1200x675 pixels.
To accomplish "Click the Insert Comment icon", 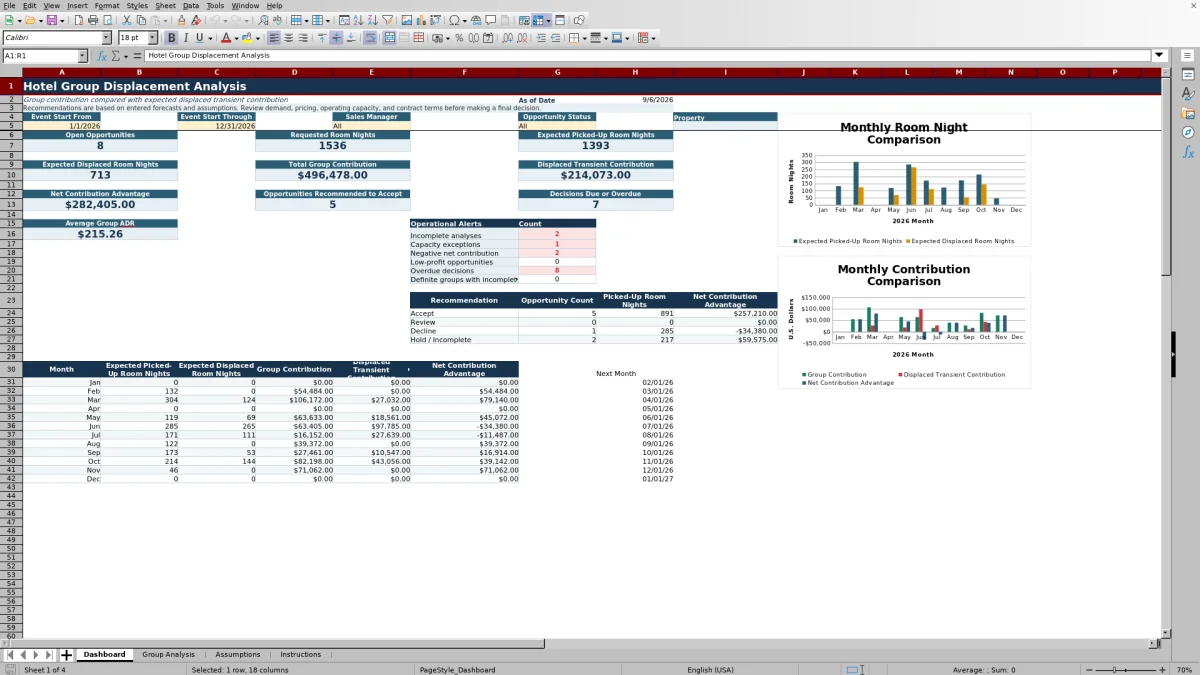I will click(491, 20).
